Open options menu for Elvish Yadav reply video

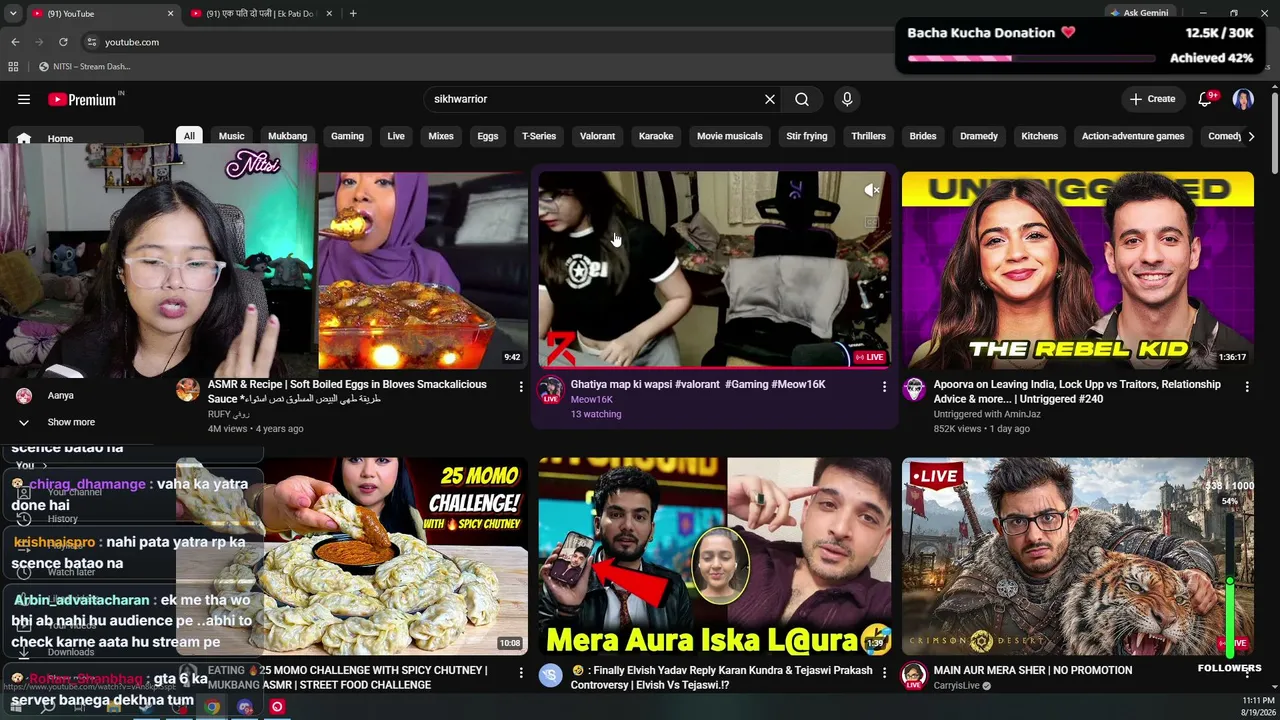click(x=884, y=673)
